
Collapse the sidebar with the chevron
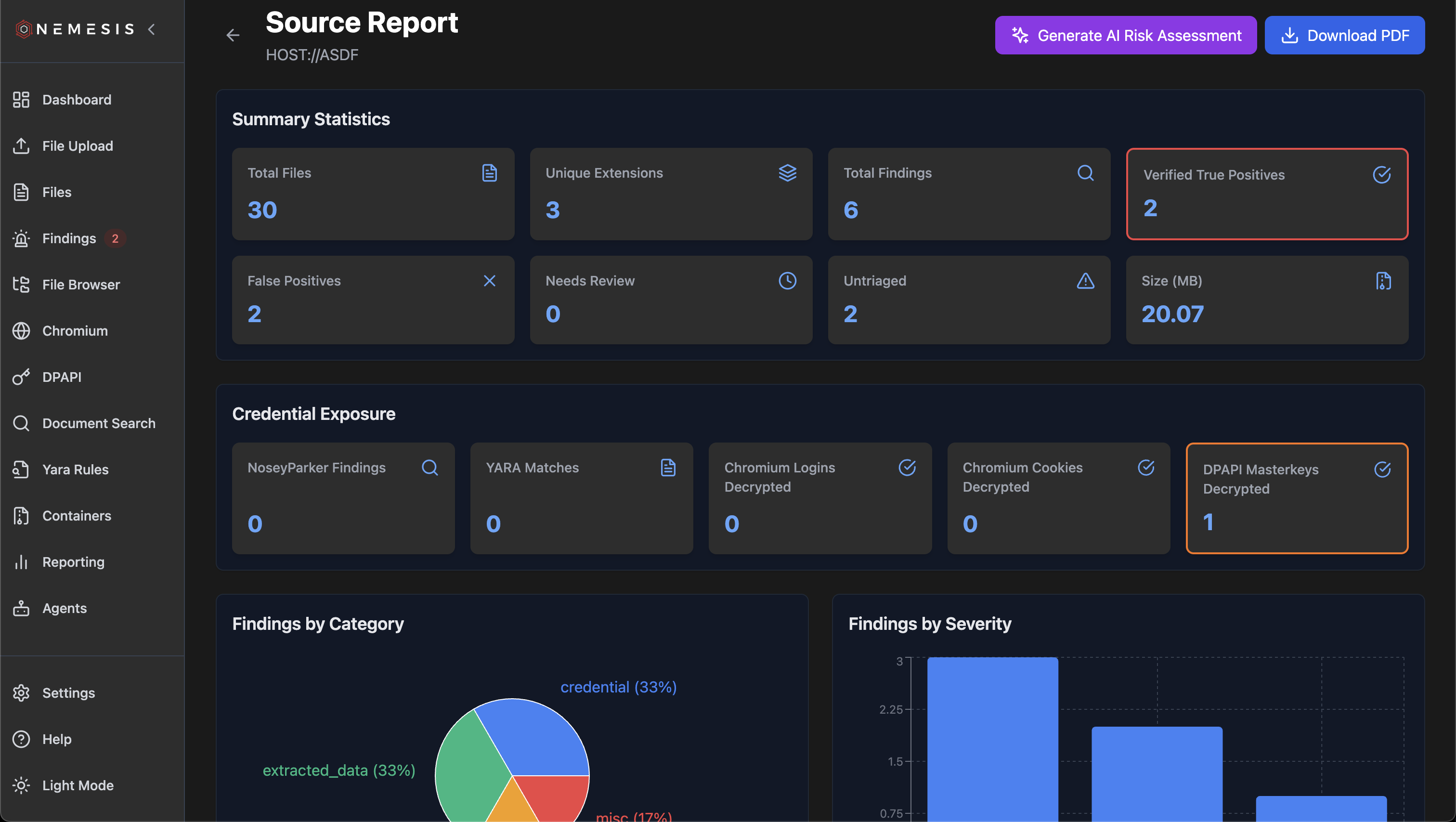coord(151,29)
